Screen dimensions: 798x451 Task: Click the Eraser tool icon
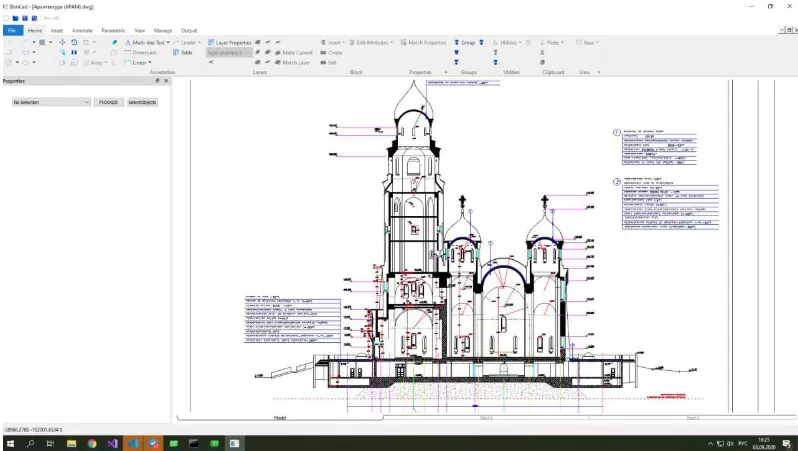coord(114,42)
